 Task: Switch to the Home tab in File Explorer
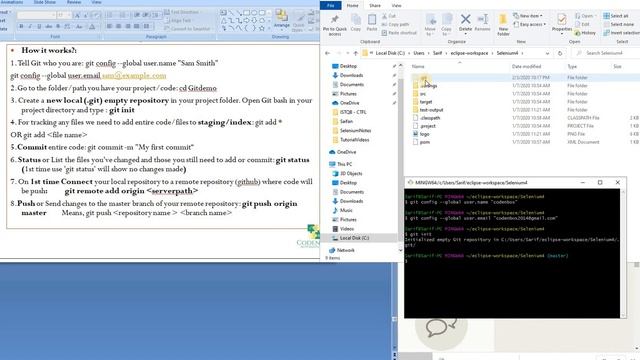pos(353,5)
